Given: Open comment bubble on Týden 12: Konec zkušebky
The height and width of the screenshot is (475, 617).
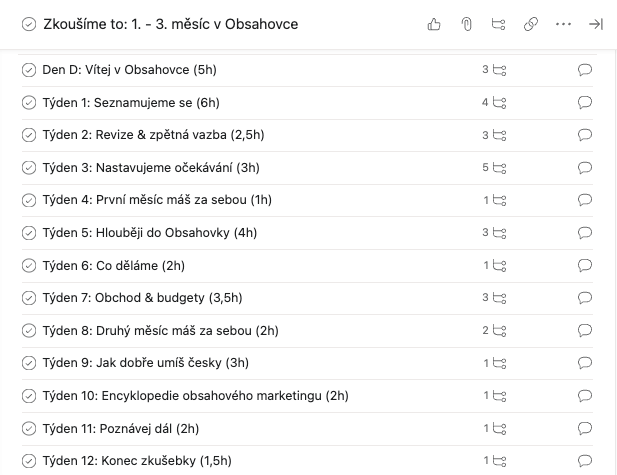Looking at the screenshot, I should click(x=585, y=460).
